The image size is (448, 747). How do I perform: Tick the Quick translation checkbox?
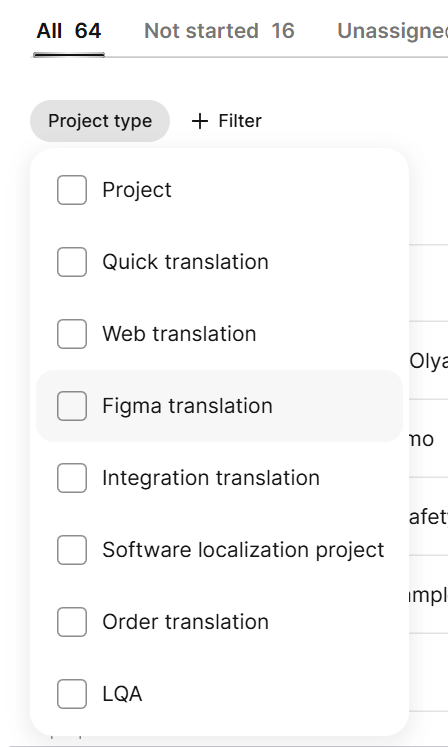pos(72,262)
